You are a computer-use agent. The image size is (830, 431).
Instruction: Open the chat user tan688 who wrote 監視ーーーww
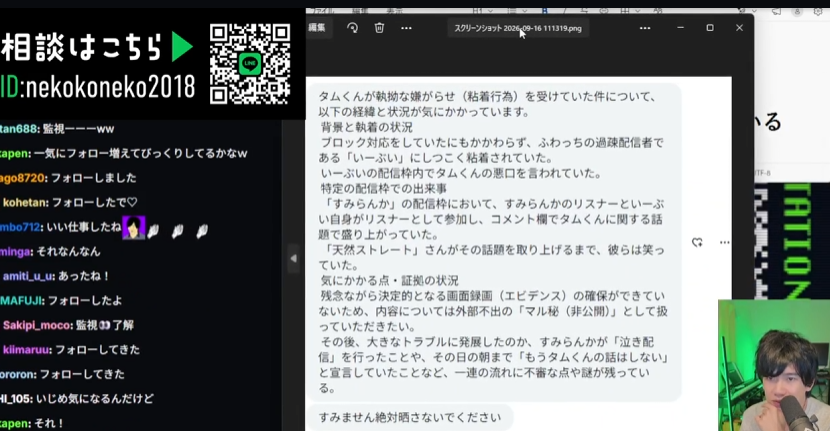click(x=19, y=129)
